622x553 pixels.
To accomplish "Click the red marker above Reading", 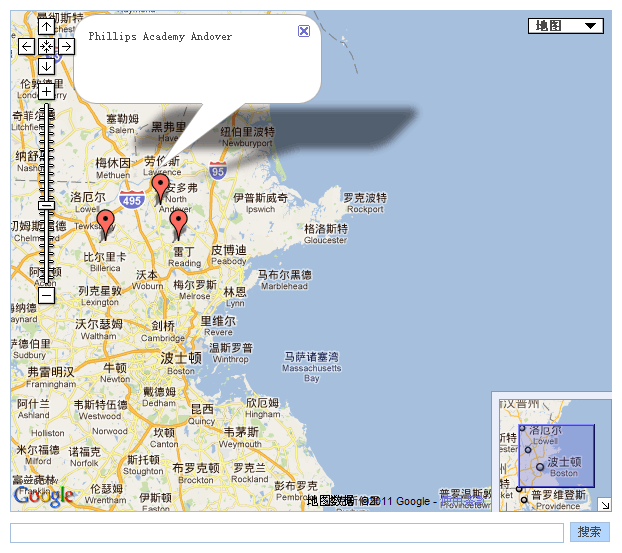I will tap(178, 225).
